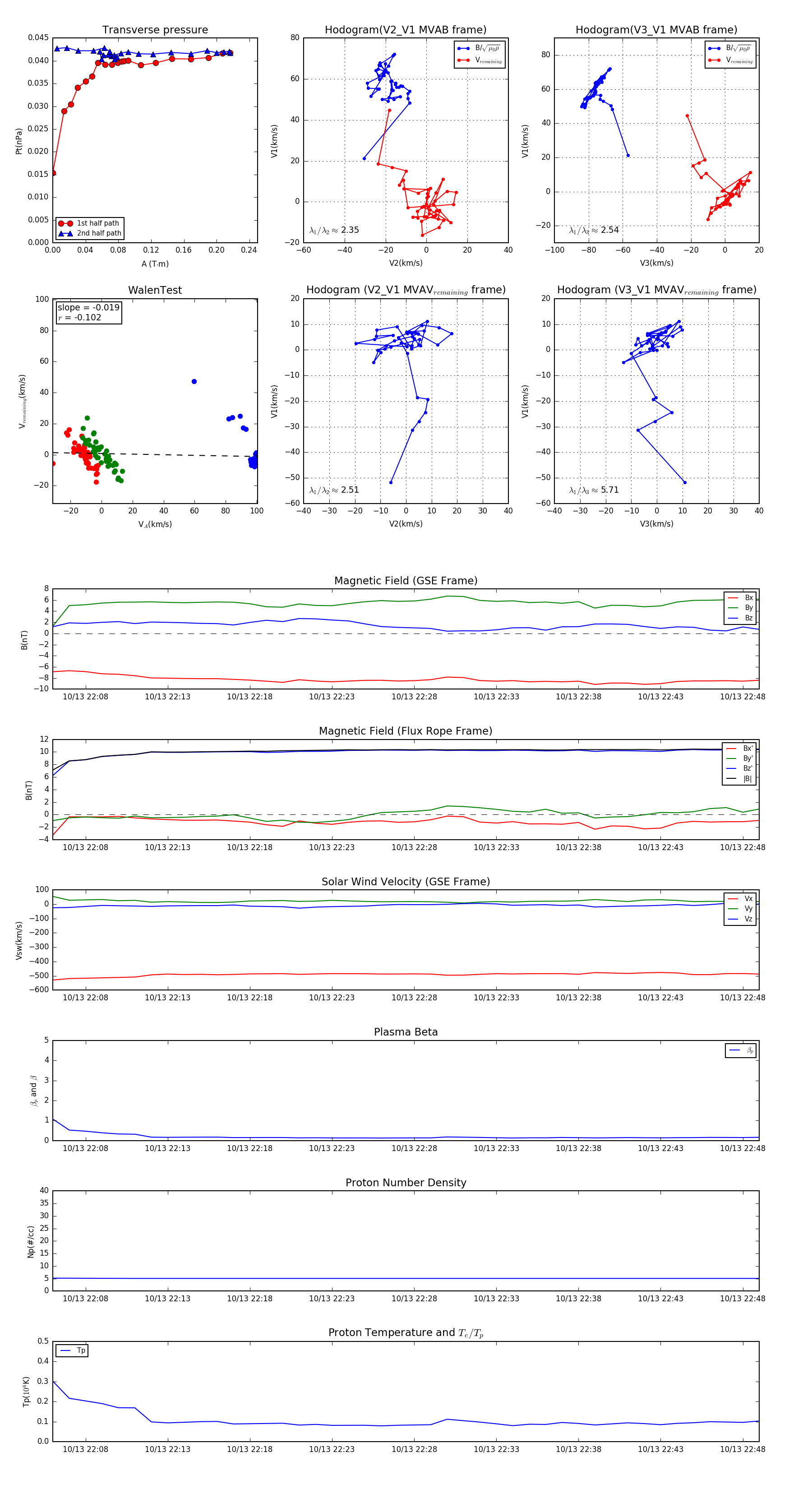Click the lowest red point on Transverse pressure curve
812x1489 pixels.
[x=53, y=173]
